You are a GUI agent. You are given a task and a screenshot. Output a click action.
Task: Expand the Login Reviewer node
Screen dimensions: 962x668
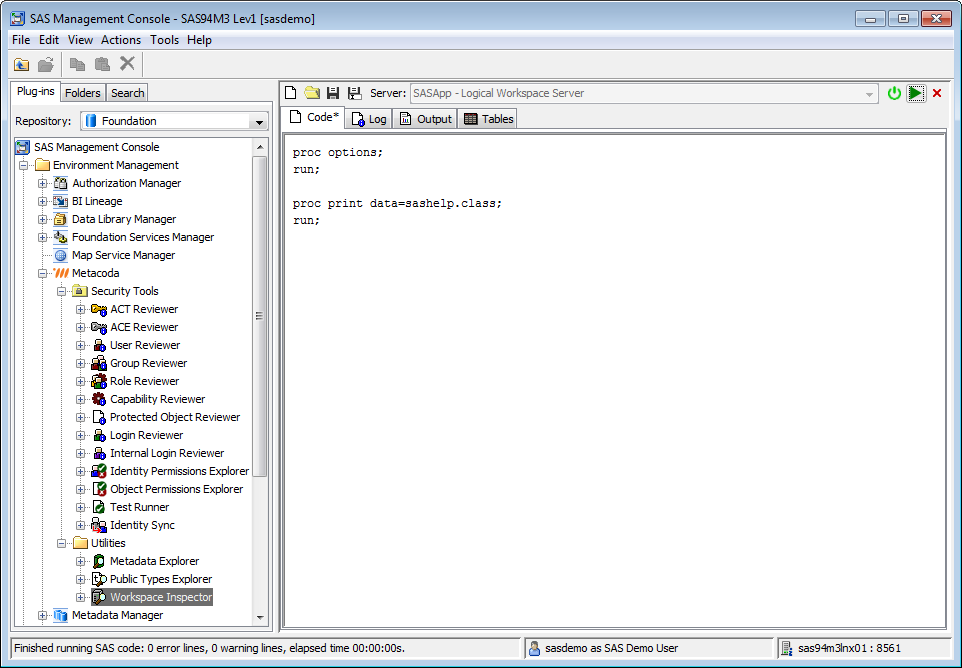click(x=80, y=436)
